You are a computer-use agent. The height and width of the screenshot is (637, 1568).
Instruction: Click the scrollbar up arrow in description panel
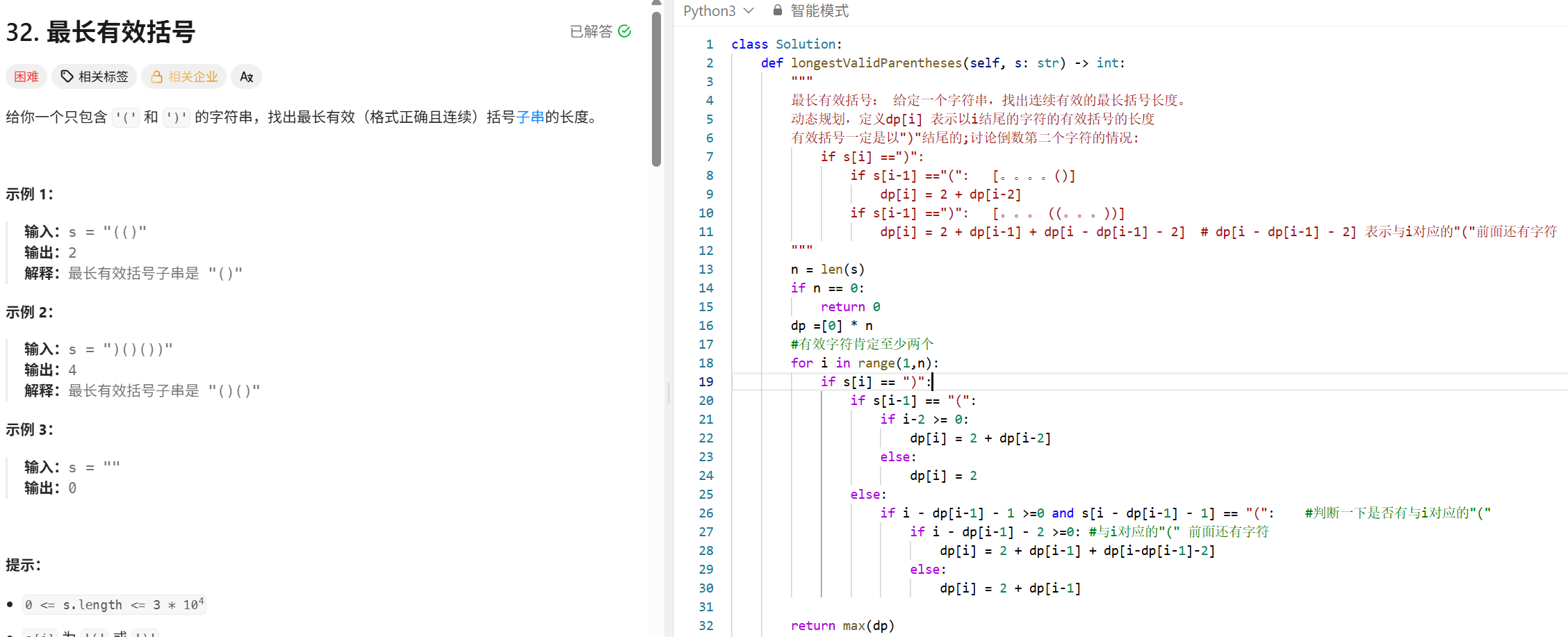tap(656, 3)
